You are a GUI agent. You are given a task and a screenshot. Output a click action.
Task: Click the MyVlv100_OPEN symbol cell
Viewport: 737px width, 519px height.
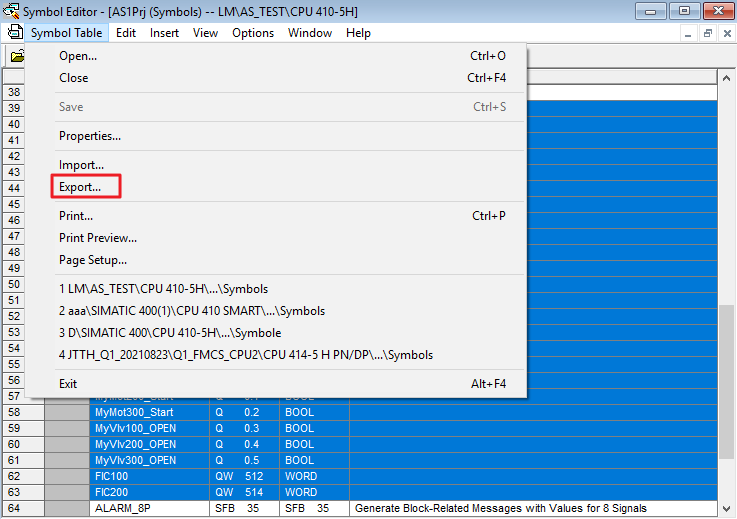149,428
